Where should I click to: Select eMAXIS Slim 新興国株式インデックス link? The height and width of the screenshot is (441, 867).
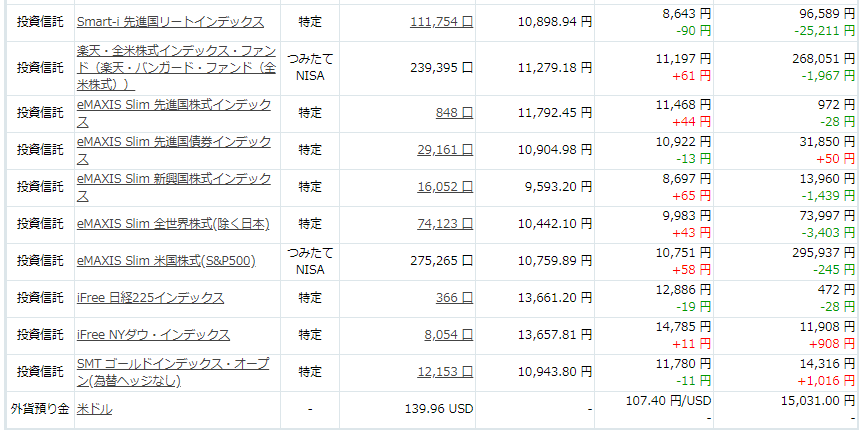[x=174, y=187]
